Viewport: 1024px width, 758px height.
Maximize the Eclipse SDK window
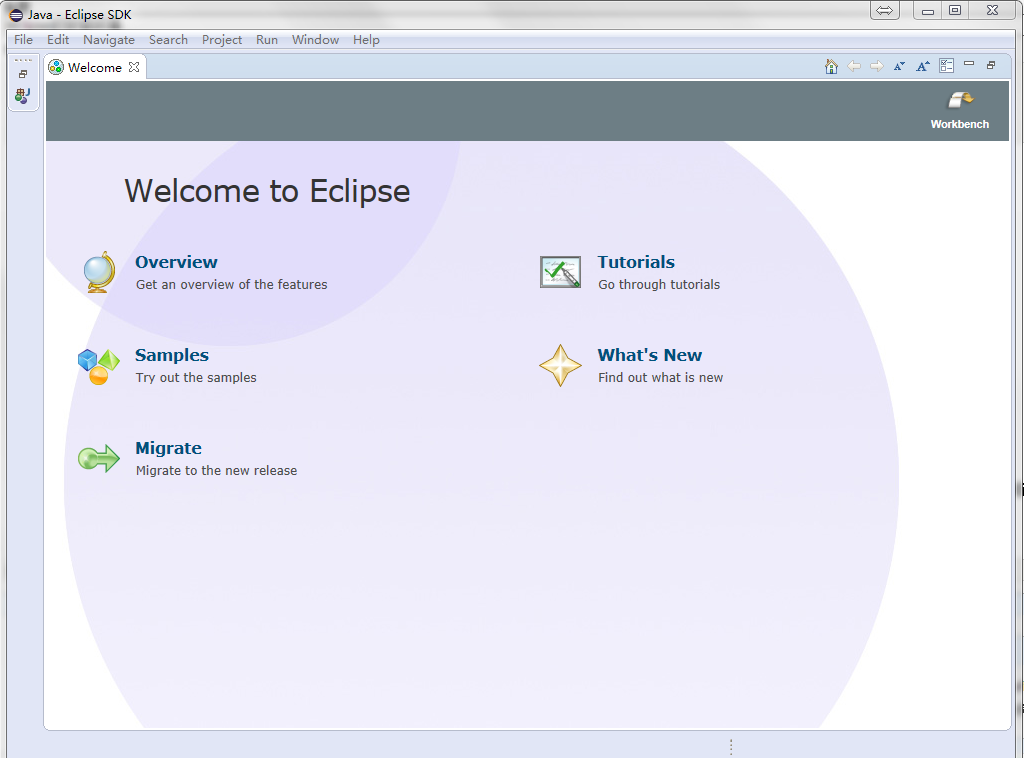coord(955,10)
